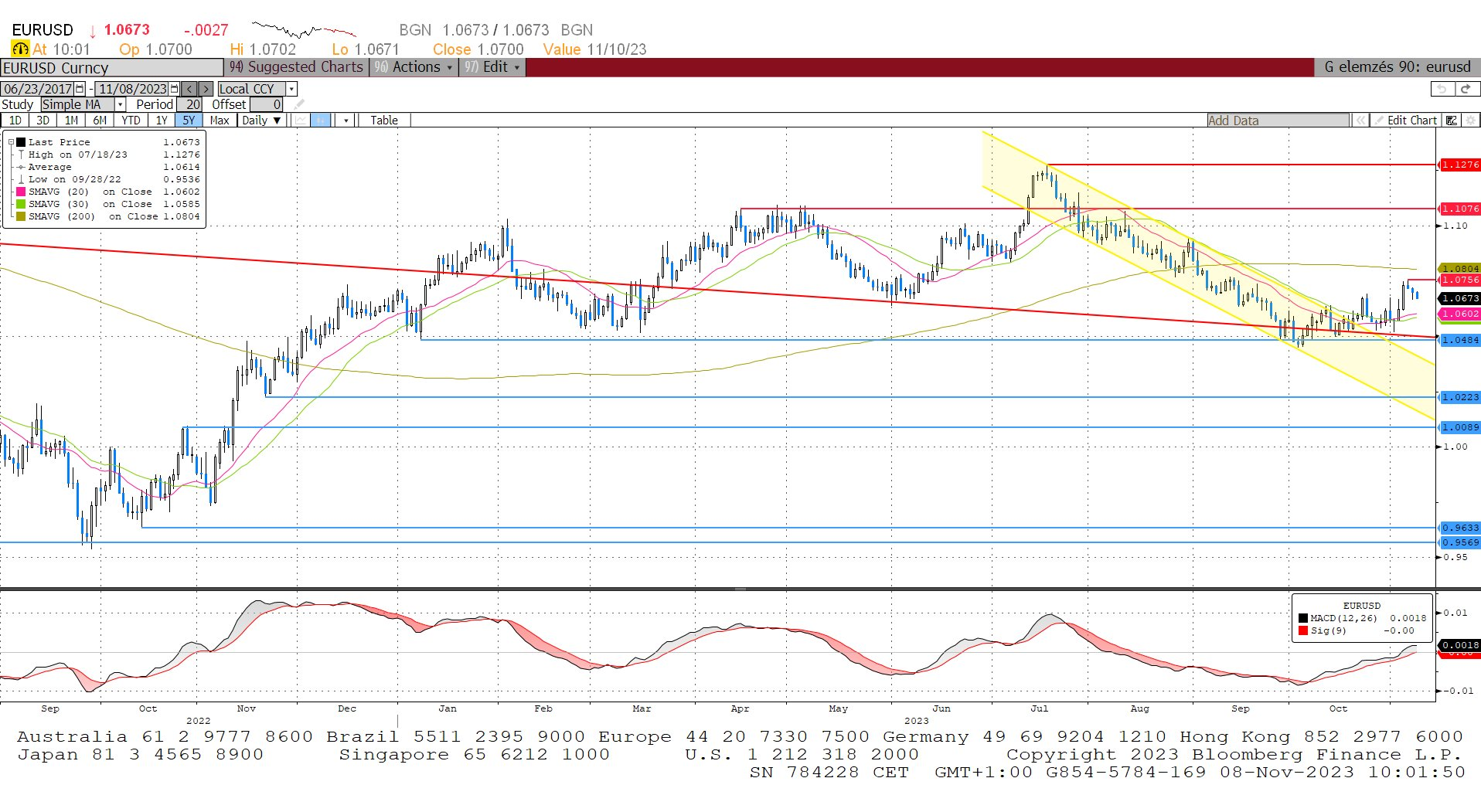Click the collapse double-chevron icon near Add Data
Screen dimensions: 1481x812
pos(1360,121)
